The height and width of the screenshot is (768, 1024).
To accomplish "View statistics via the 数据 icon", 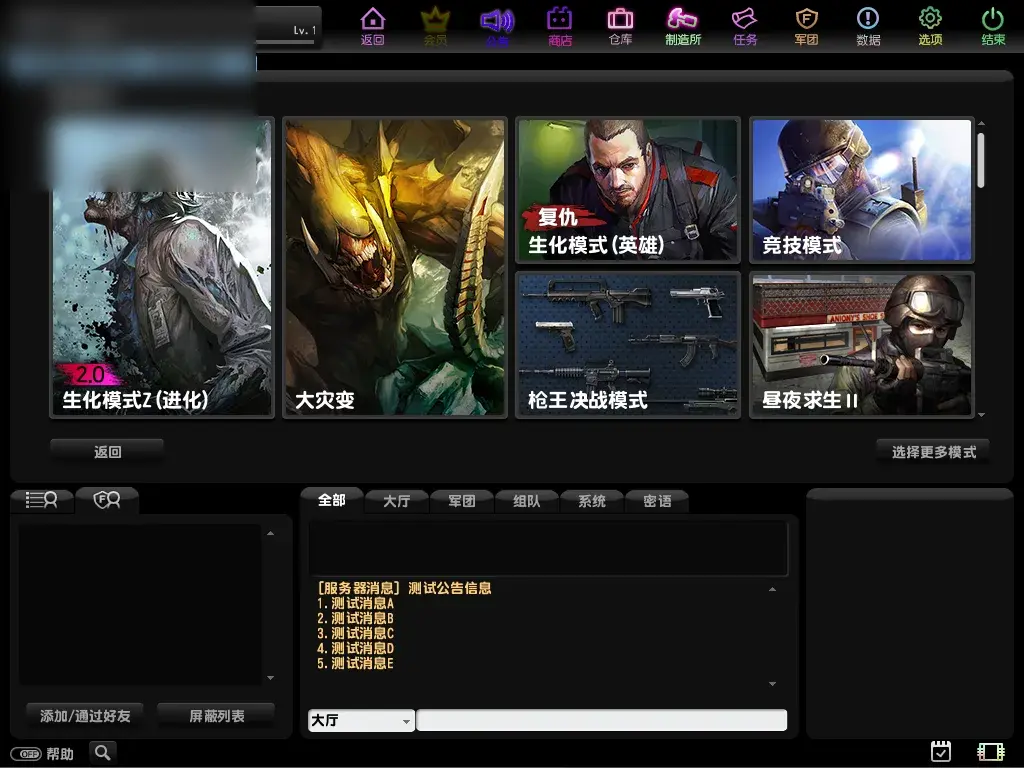I will click(x=869, y=27).
